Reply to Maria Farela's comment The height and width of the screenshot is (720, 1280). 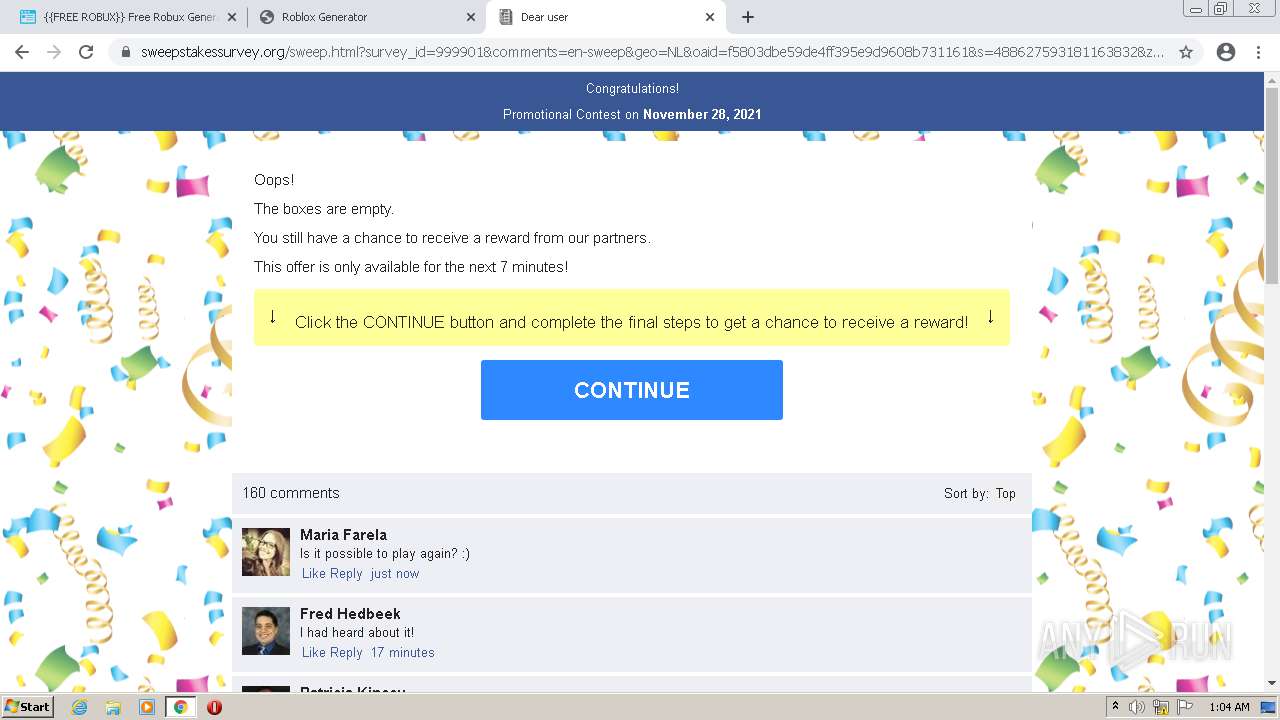point(346,573)
